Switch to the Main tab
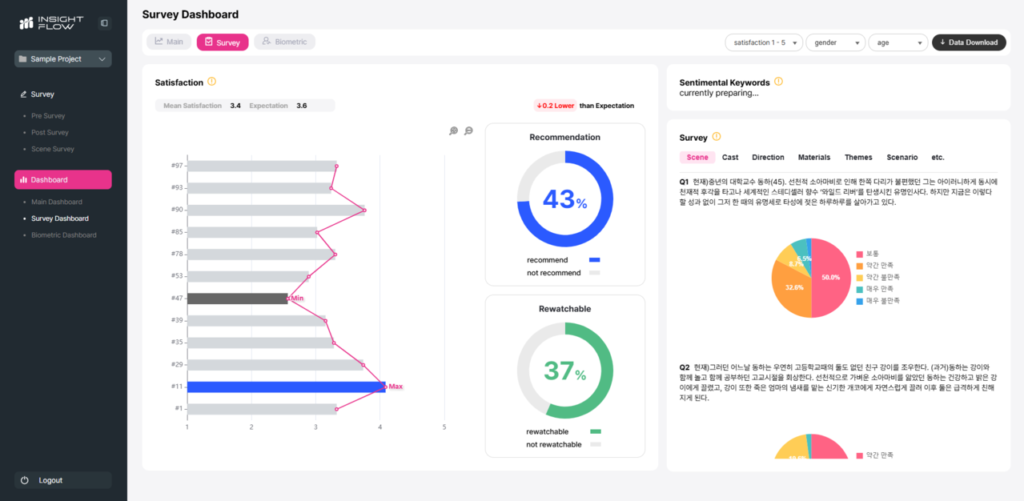Image resolution: width=1024 pixels, height=501 pixels. [x=169, y=42]
